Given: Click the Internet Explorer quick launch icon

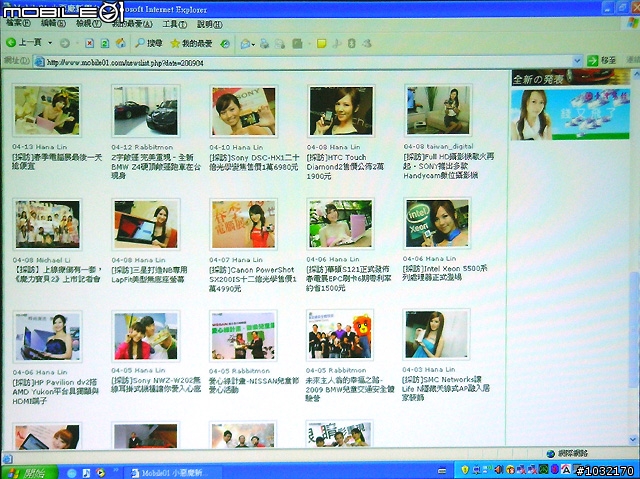Looking at the screenshot, I should click(72, 473).
